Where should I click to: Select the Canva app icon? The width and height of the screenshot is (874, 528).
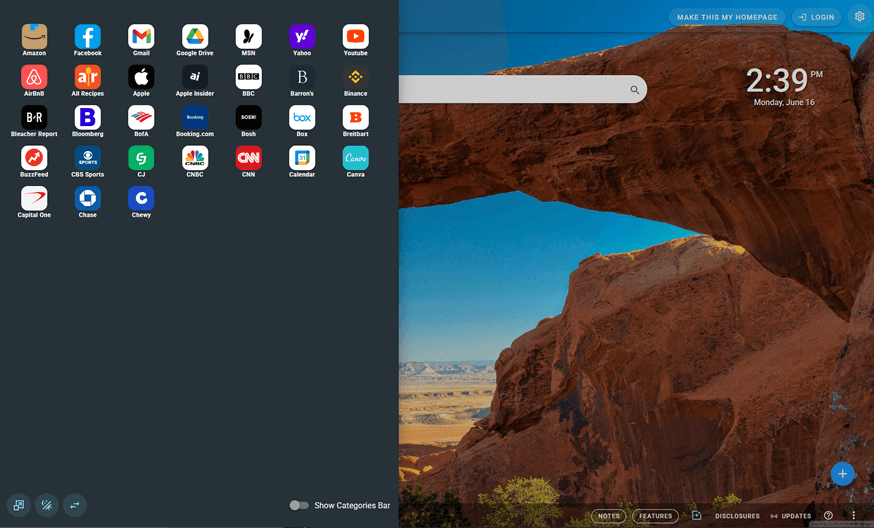(355, 158)
